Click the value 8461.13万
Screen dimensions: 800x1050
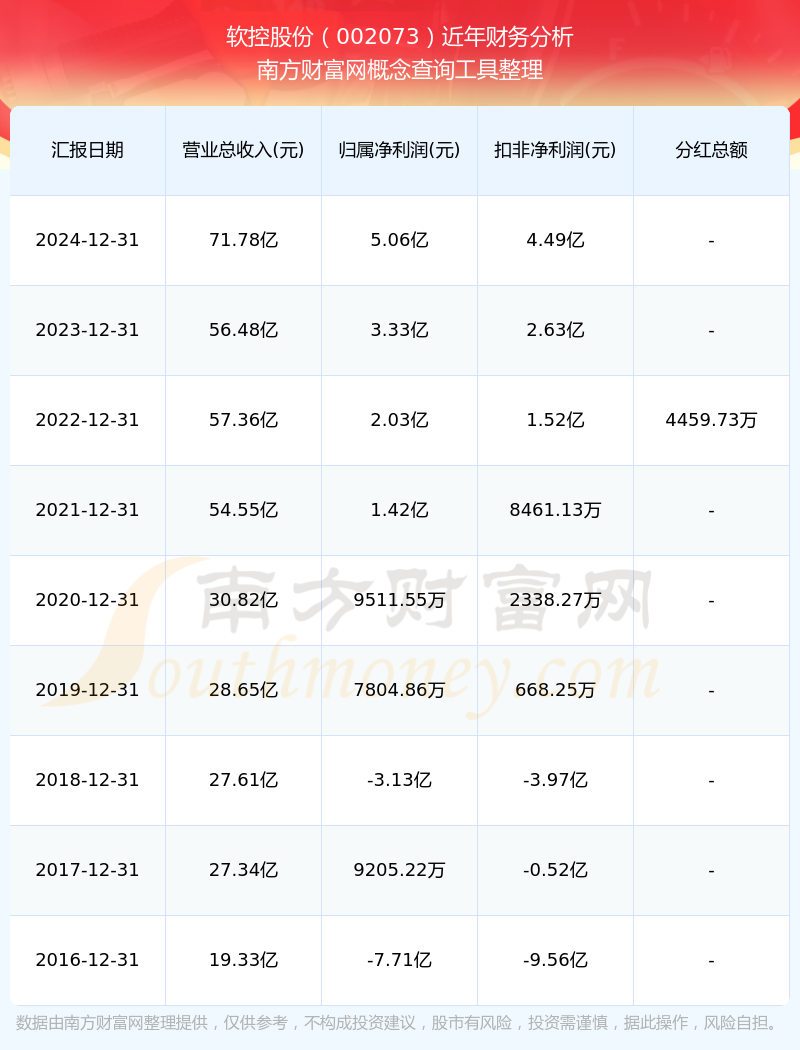tap(556, 510)
